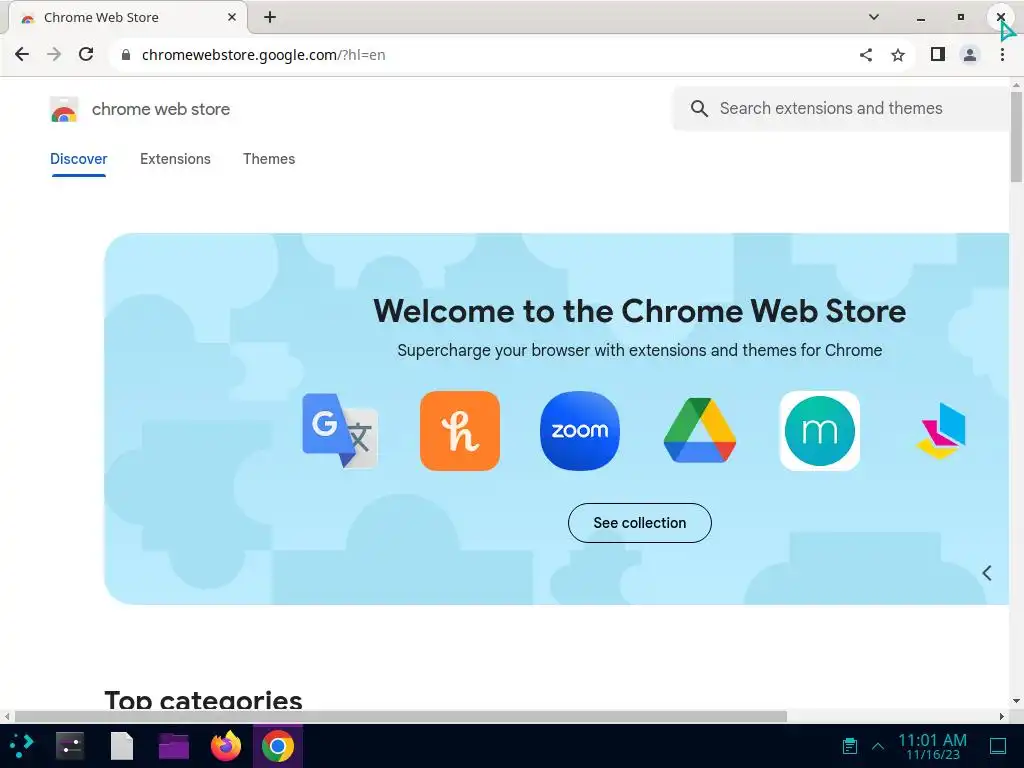The height and width of the screenshot is (768, 1024).
Task: Open the Google Drive extension icon
Action: (699, 431)
